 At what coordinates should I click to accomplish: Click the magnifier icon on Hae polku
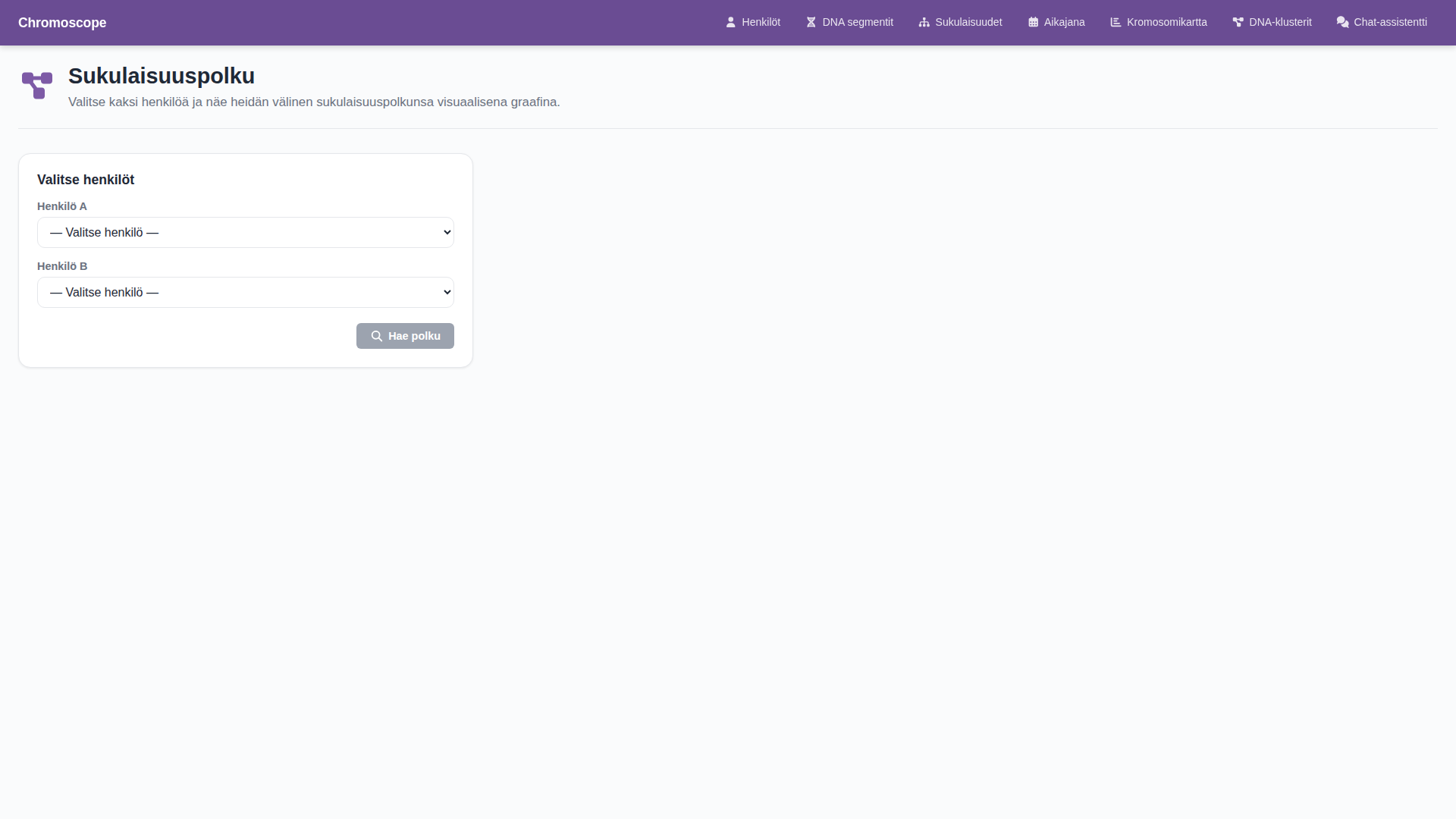(x=376, y=336)
